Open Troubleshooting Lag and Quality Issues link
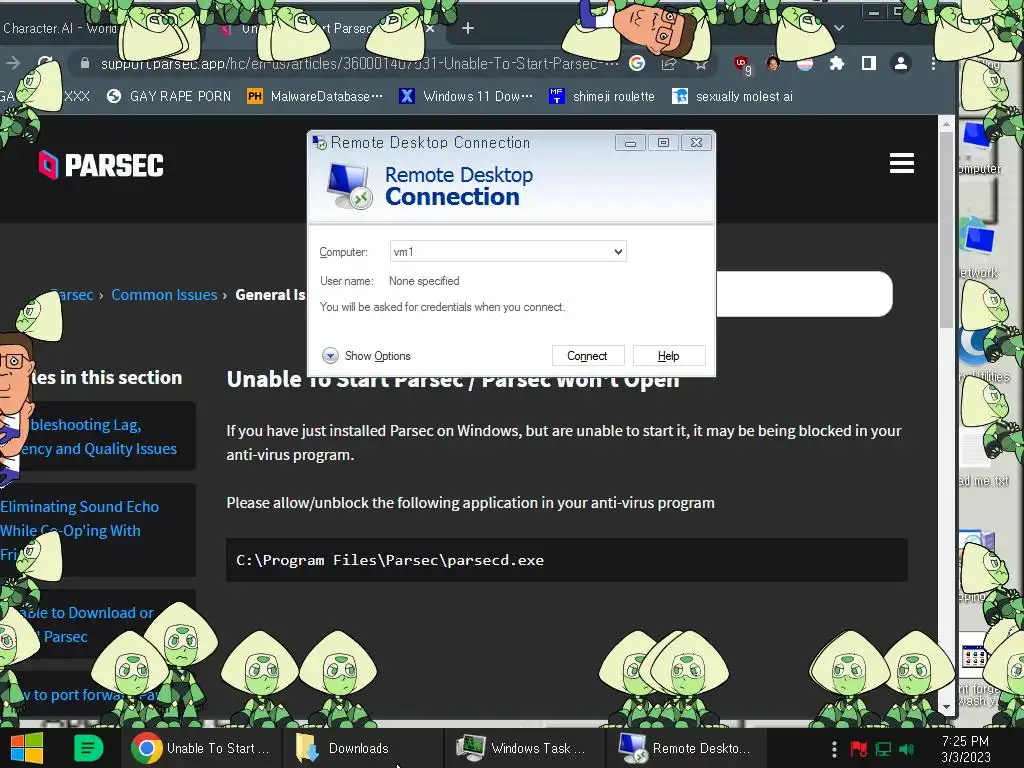The height and width of the screenshot is (768, 1024). click(x=98, y=436)
